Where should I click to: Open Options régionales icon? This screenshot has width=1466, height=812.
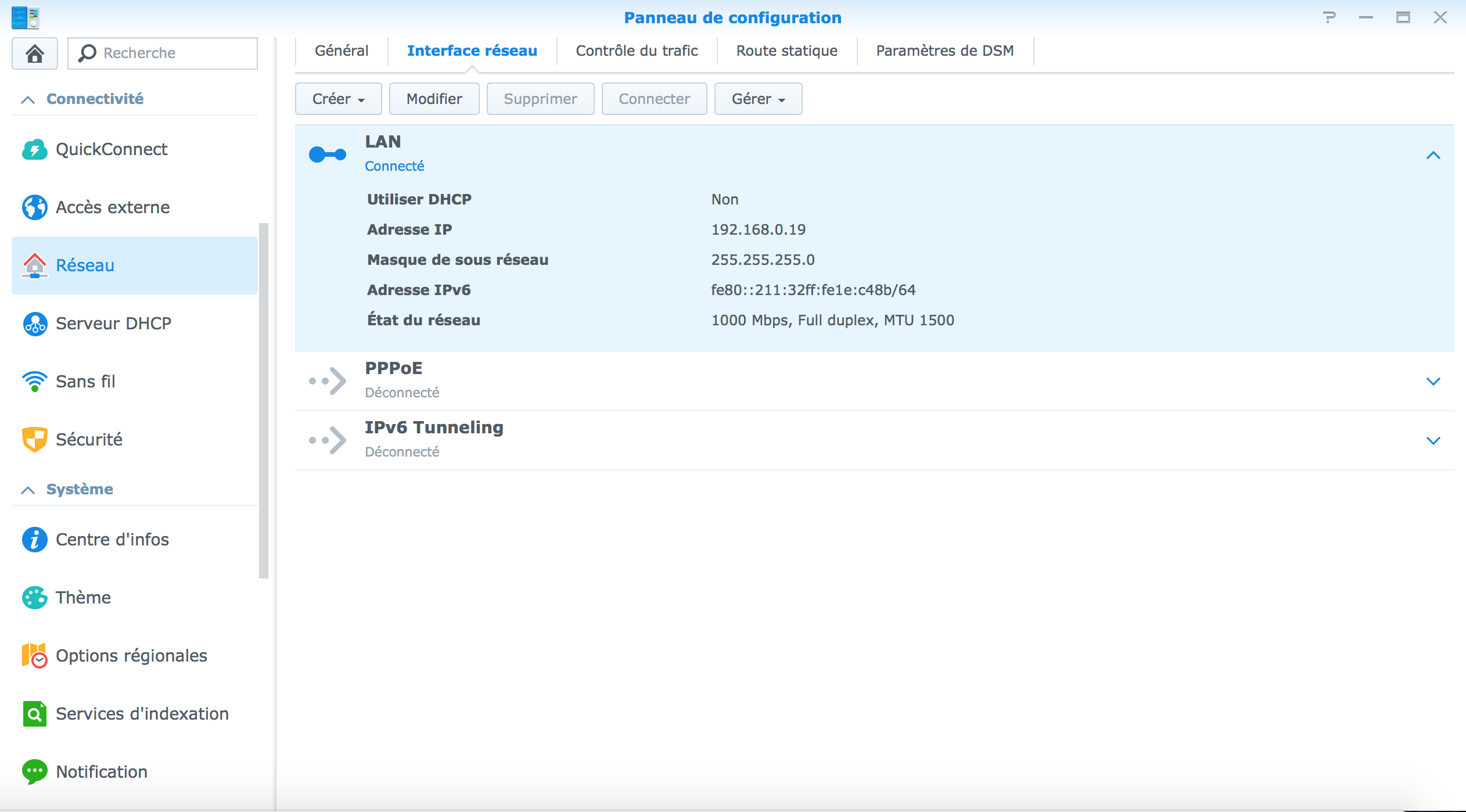tap(34, 656)
